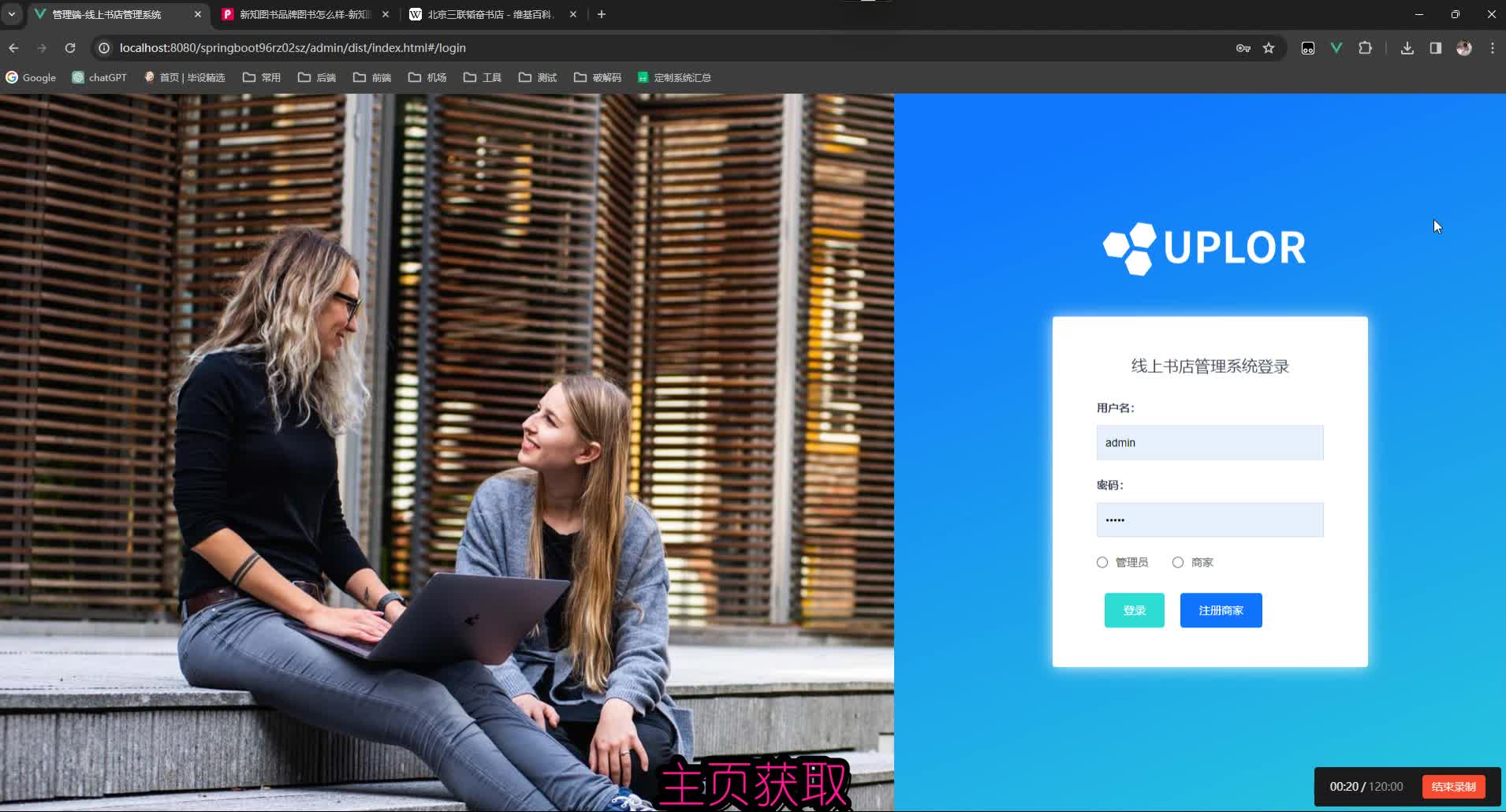Close the 新知图书品牌 tab
This screenshot has height=812, width=1506.
[x=386, y=14]
